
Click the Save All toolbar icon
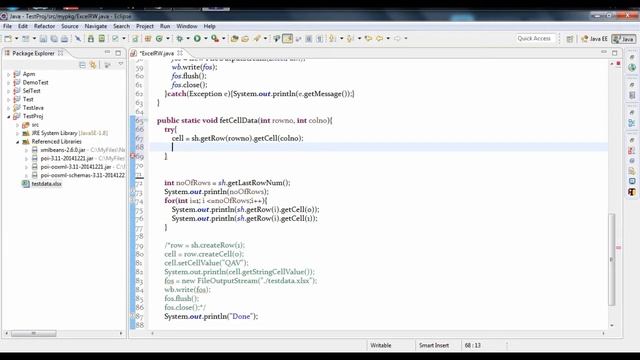[x=54, y=38]
